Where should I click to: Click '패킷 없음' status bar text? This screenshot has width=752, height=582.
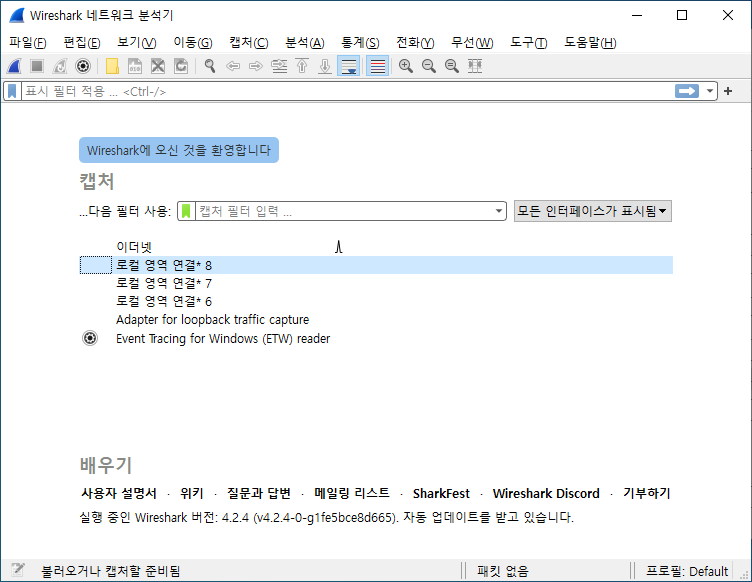click(503, 571)
